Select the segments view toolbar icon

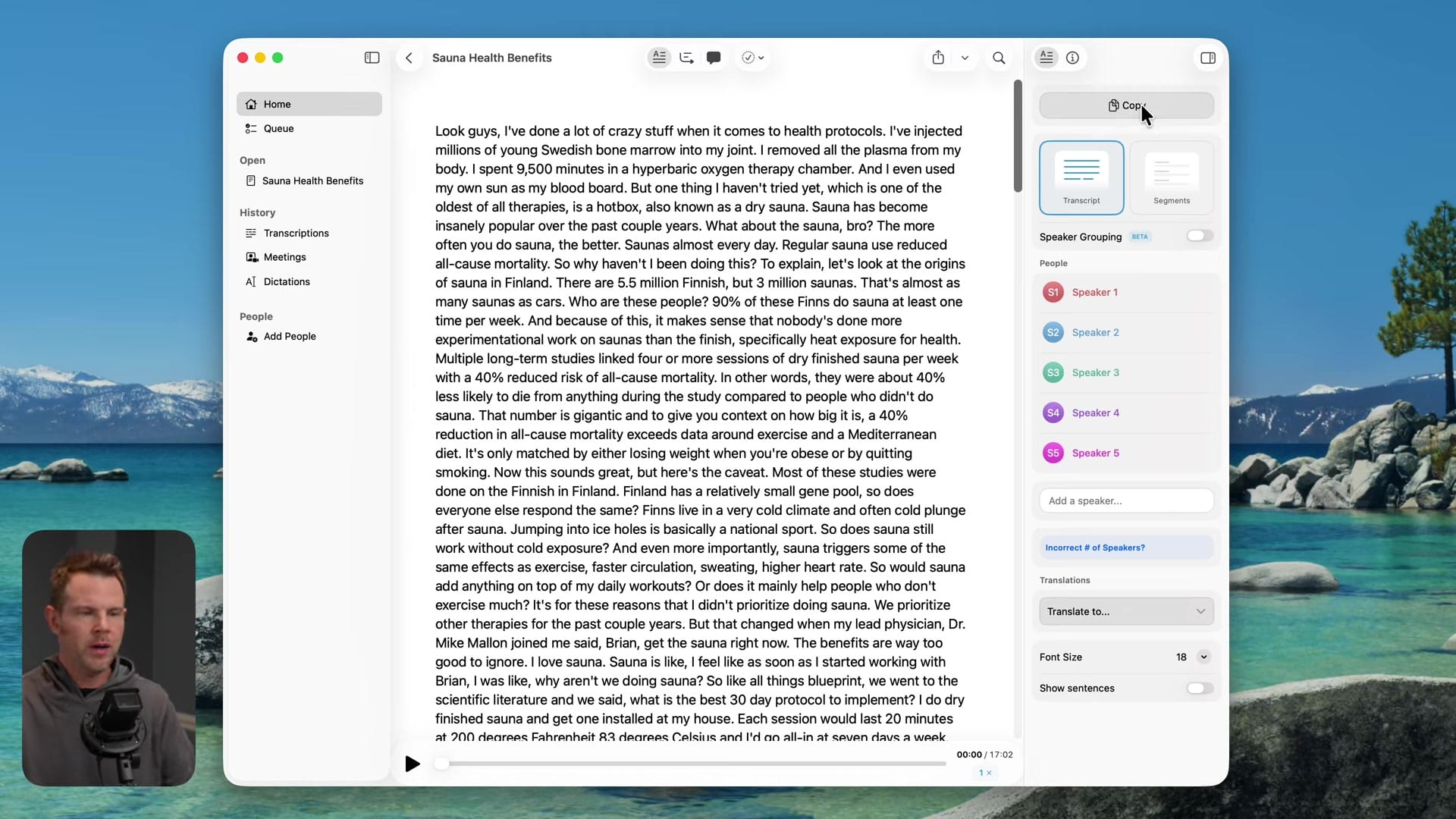pos(686,58)
